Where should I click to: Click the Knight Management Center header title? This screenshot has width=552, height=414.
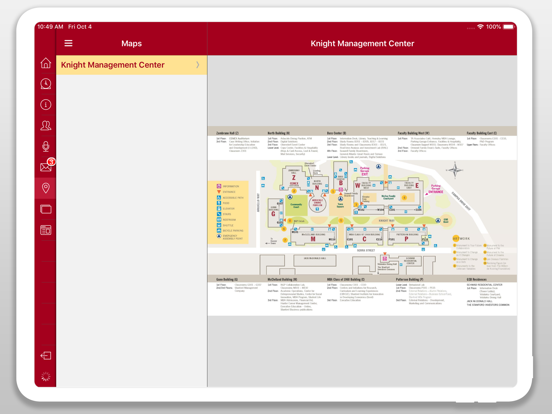362,43
